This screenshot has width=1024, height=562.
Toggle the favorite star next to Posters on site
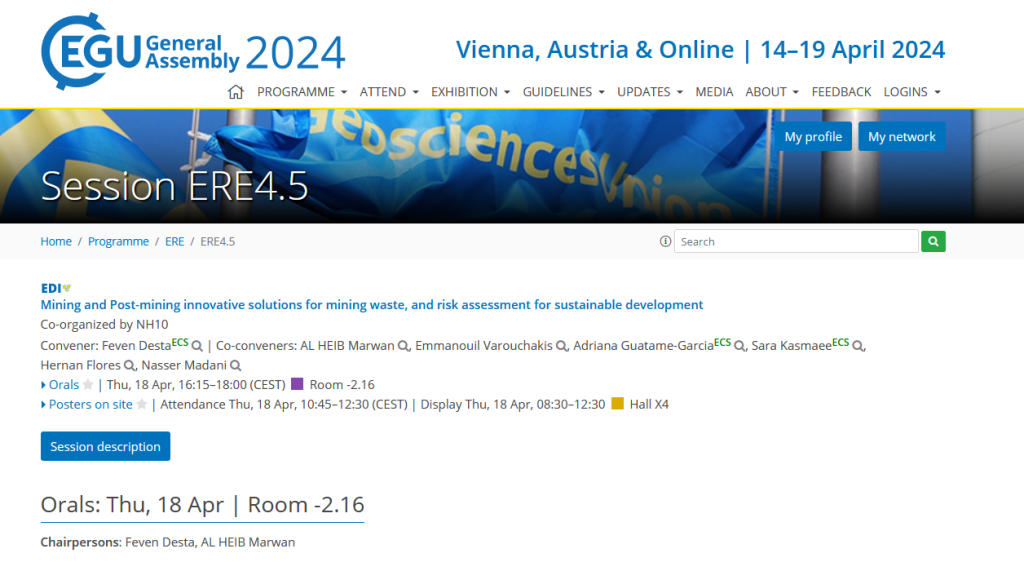pyautogui.click(x=141, y=405)
